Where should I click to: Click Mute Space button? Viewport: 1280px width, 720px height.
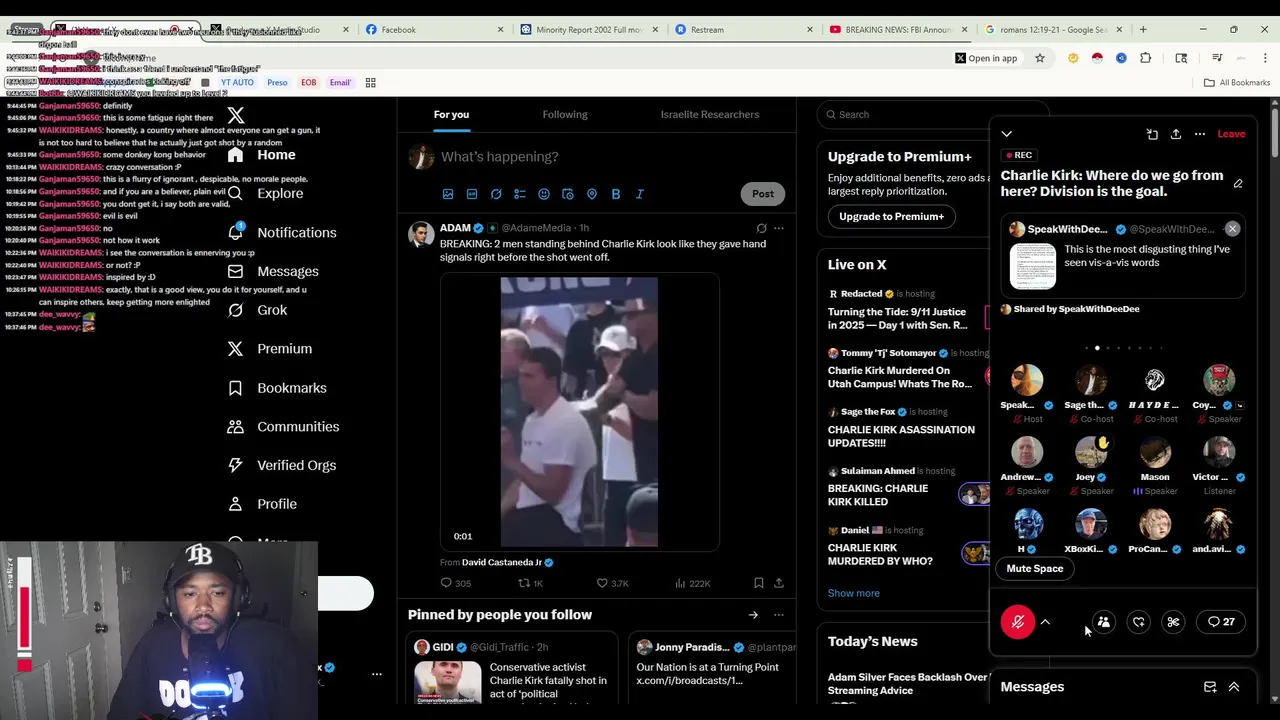coord(1034,568)
